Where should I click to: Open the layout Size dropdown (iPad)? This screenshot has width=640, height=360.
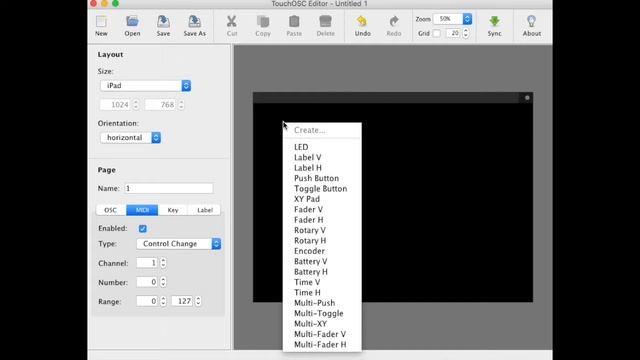(146, 86)
